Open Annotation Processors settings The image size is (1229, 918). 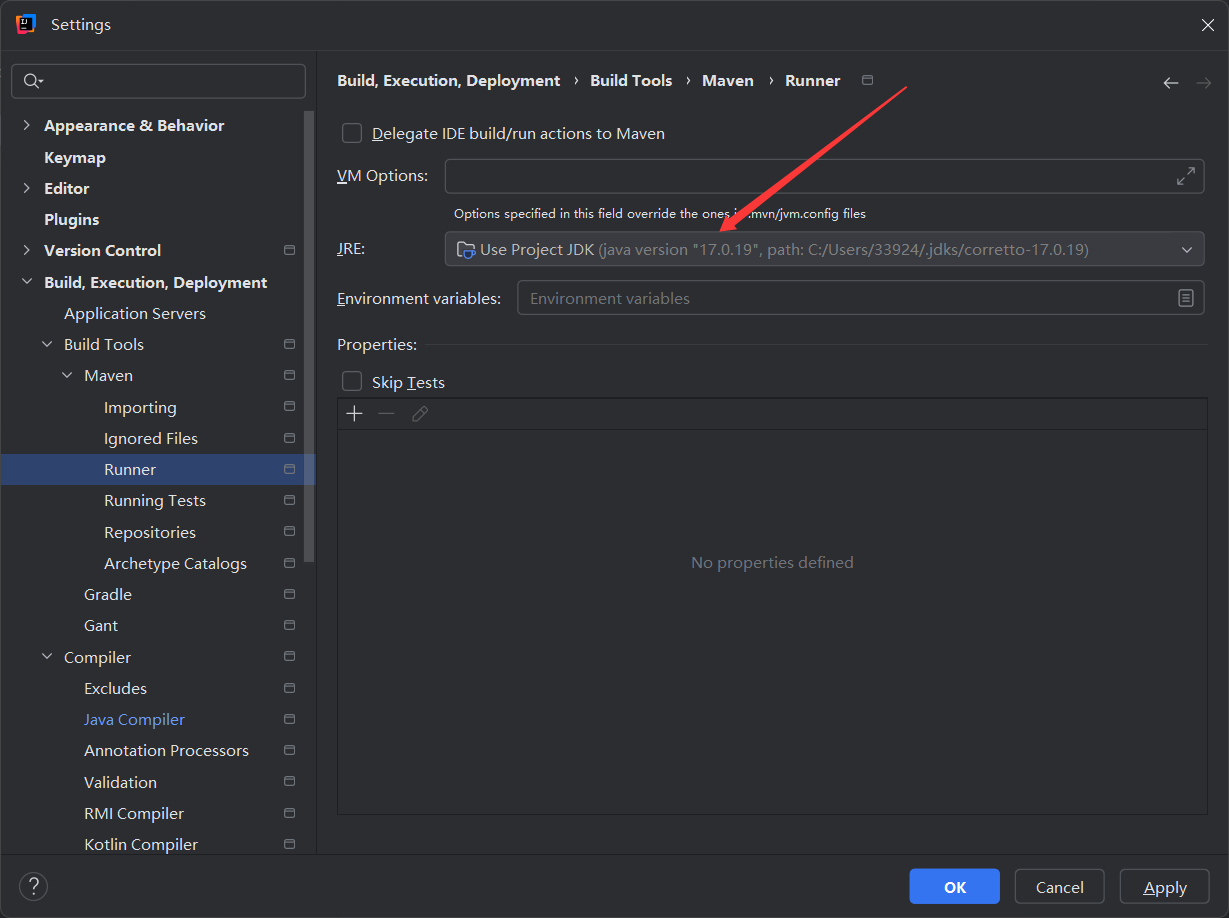coord(166,750)
